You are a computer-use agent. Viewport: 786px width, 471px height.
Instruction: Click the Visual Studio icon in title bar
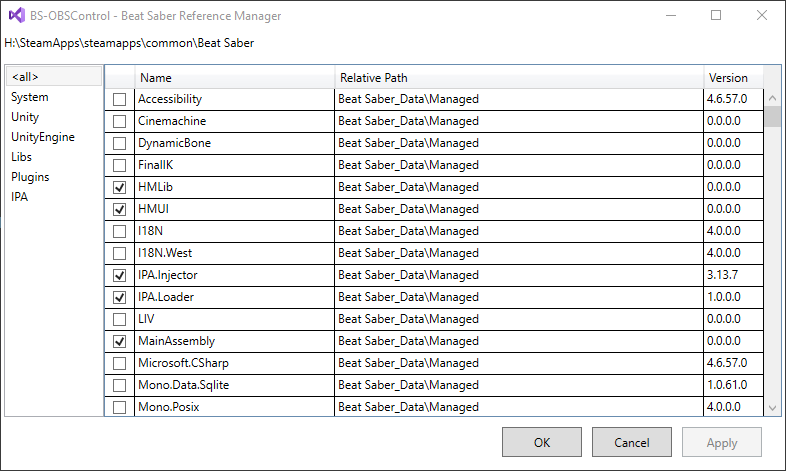(17, 16)
